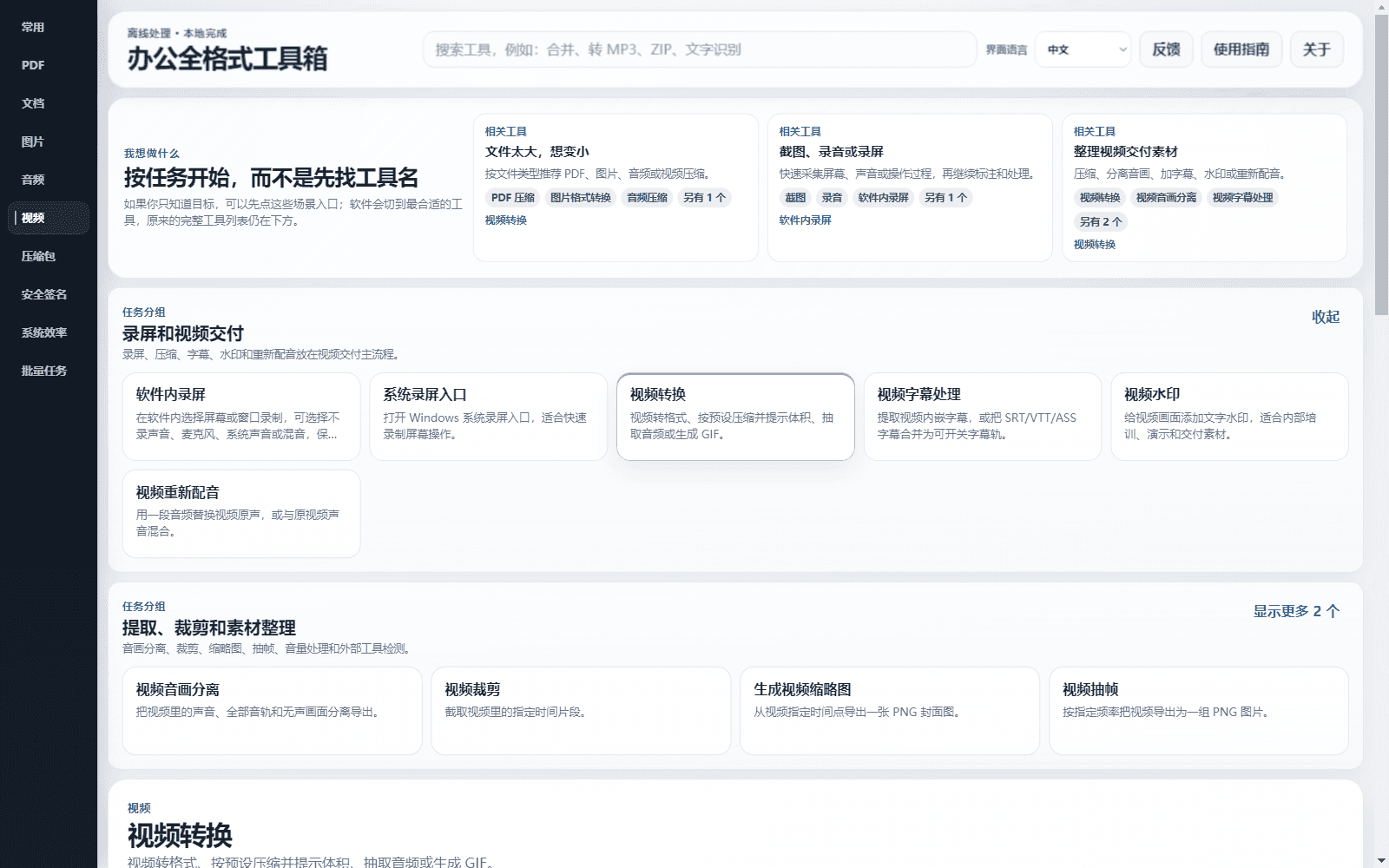The image size is (1389, 868).
Task: Click the 视频字幕处理 tag chip
Action: [1243, 198]
